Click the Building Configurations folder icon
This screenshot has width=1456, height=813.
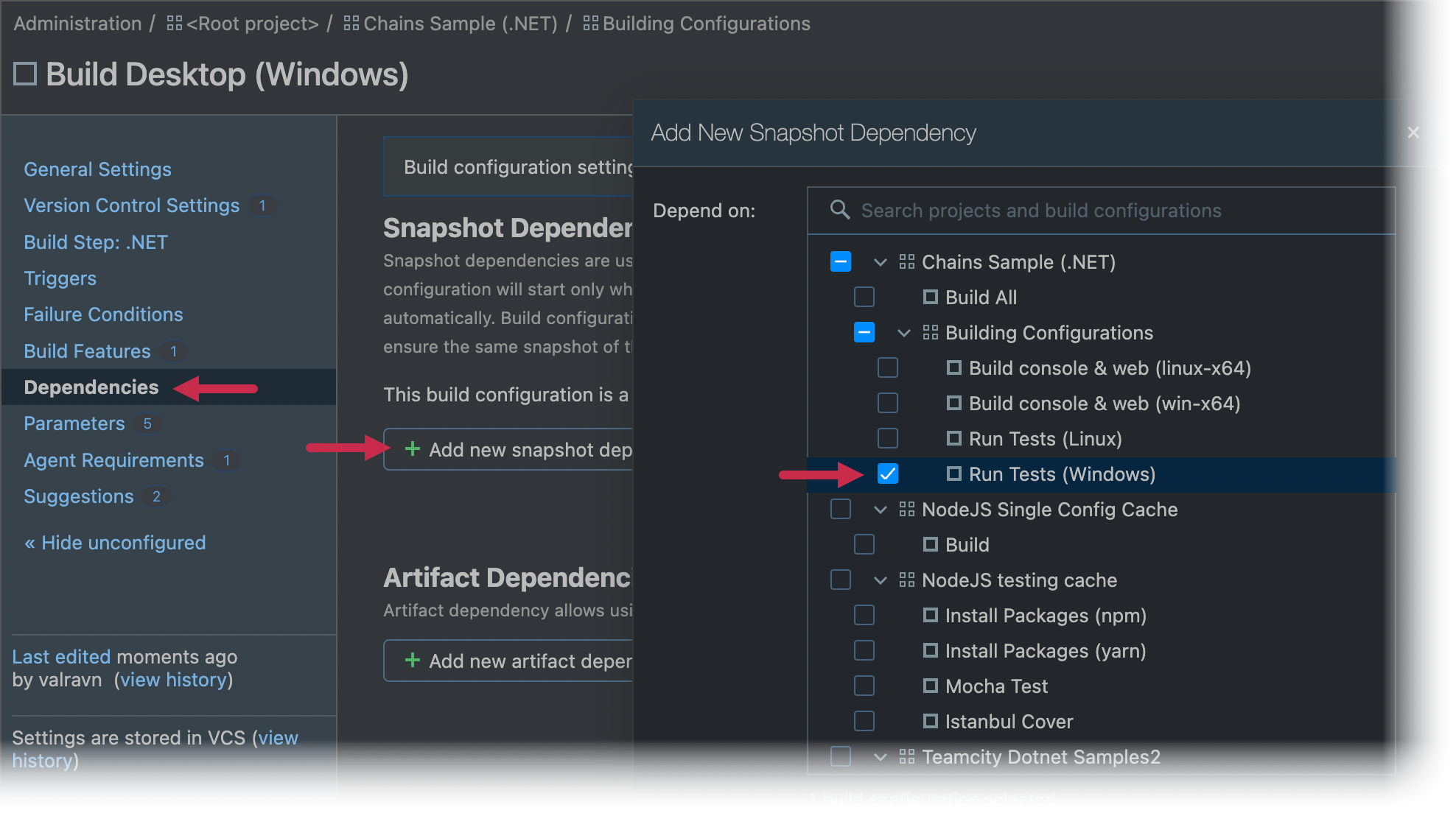930,333
